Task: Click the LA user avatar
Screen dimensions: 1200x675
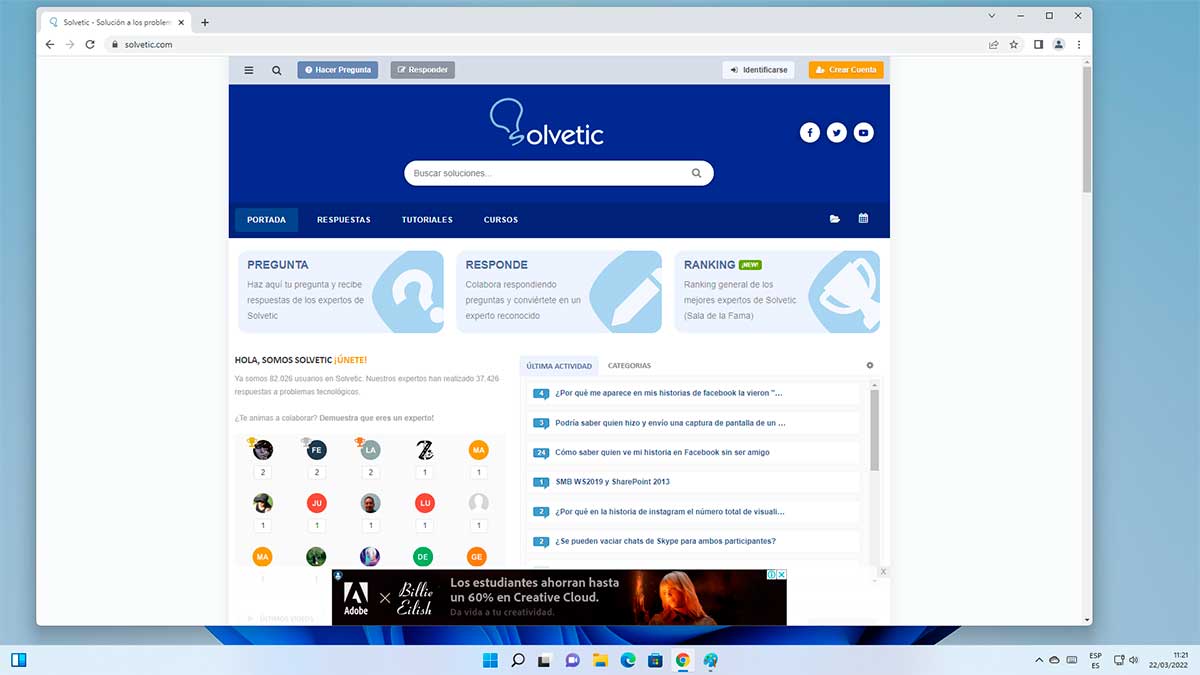Action: 371,451
